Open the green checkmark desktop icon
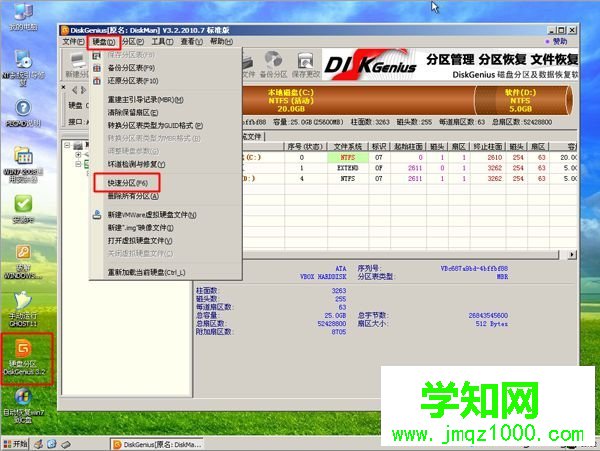The image size is (600, 451). tap(23, 208)
